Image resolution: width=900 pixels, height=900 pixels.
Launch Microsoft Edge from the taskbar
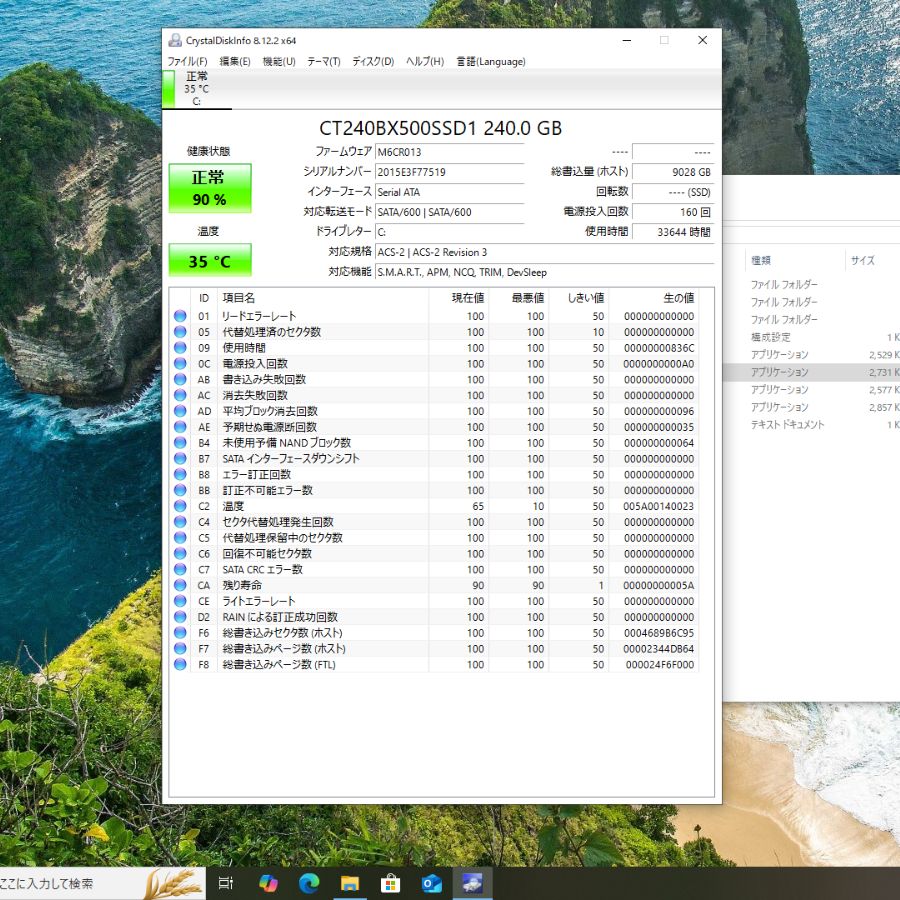point(308,883)
